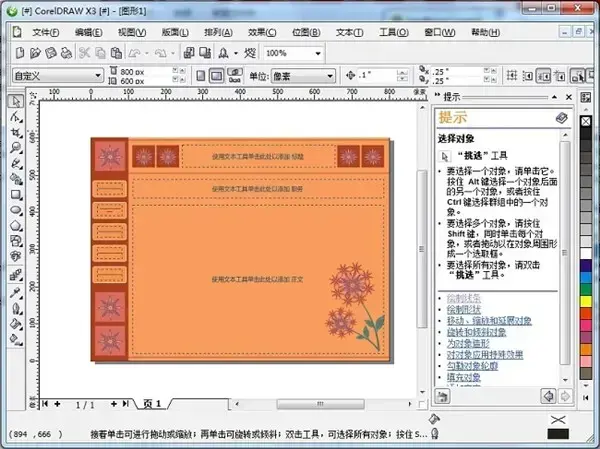The image size is (600, 449).
Task: Toggle landscape page orientation button
Action: (216, 76)
